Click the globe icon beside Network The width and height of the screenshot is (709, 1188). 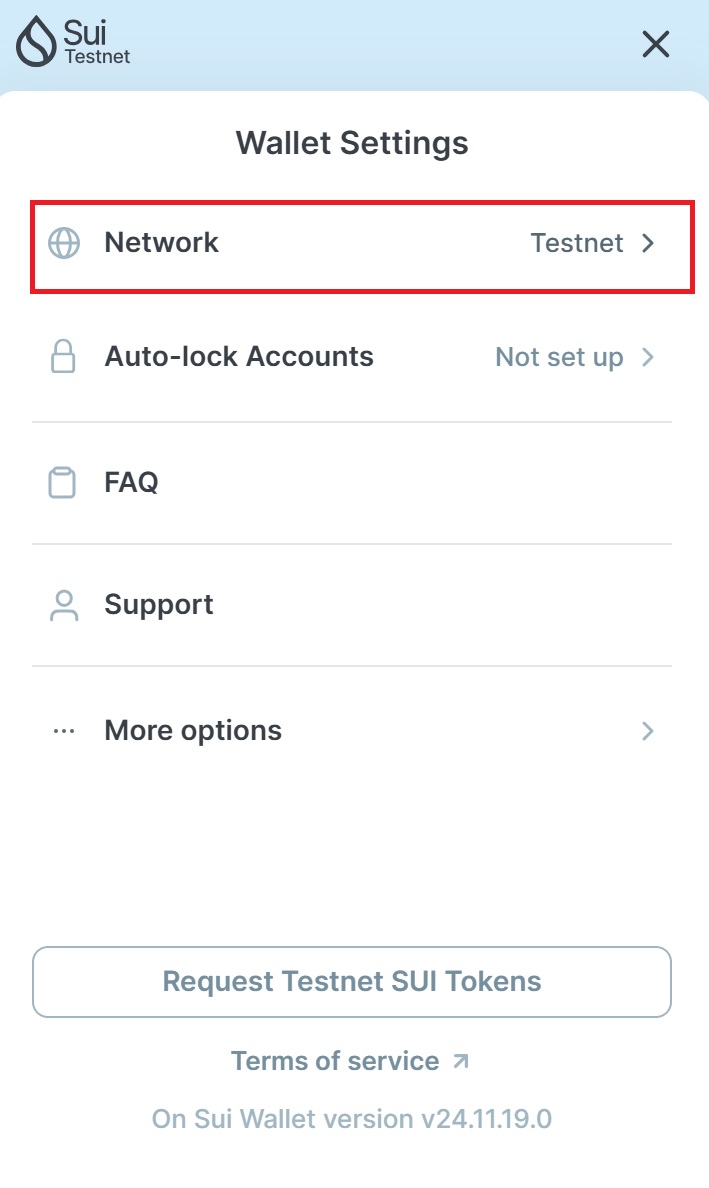click(x=64, y=243)
